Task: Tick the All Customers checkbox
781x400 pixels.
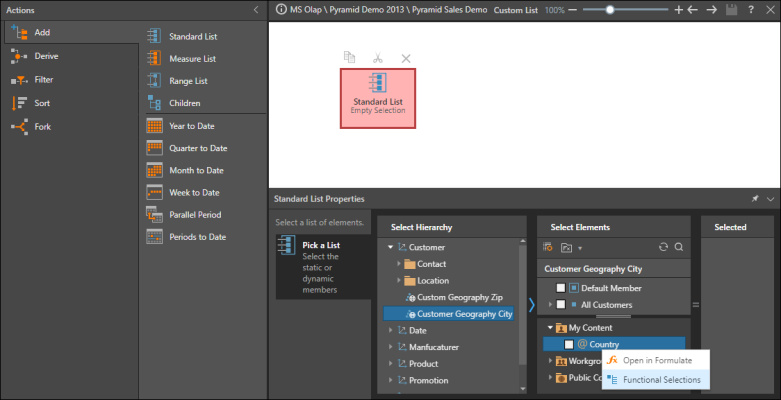Action: coord(562,304)
